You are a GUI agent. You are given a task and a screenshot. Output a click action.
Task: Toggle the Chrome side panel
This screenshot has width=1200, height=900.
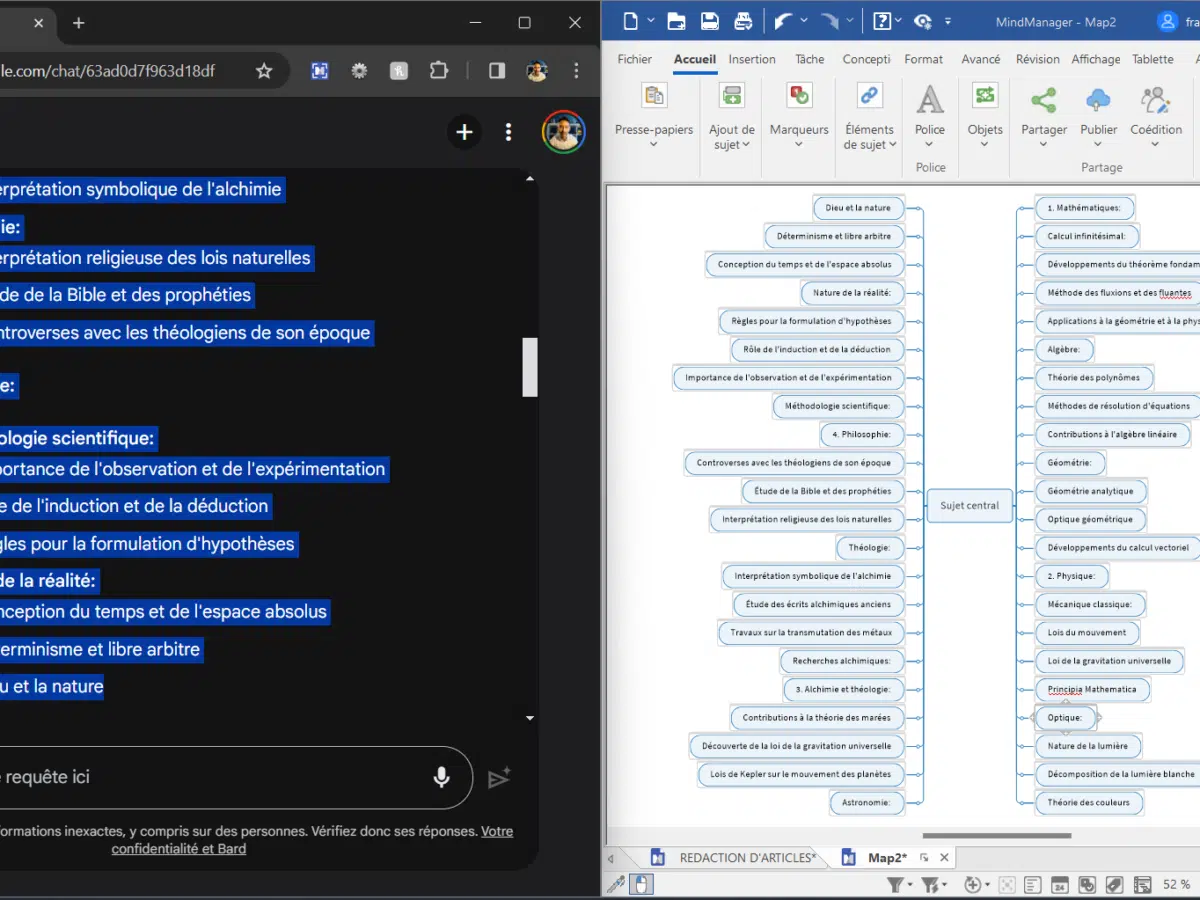coord(497,71)
